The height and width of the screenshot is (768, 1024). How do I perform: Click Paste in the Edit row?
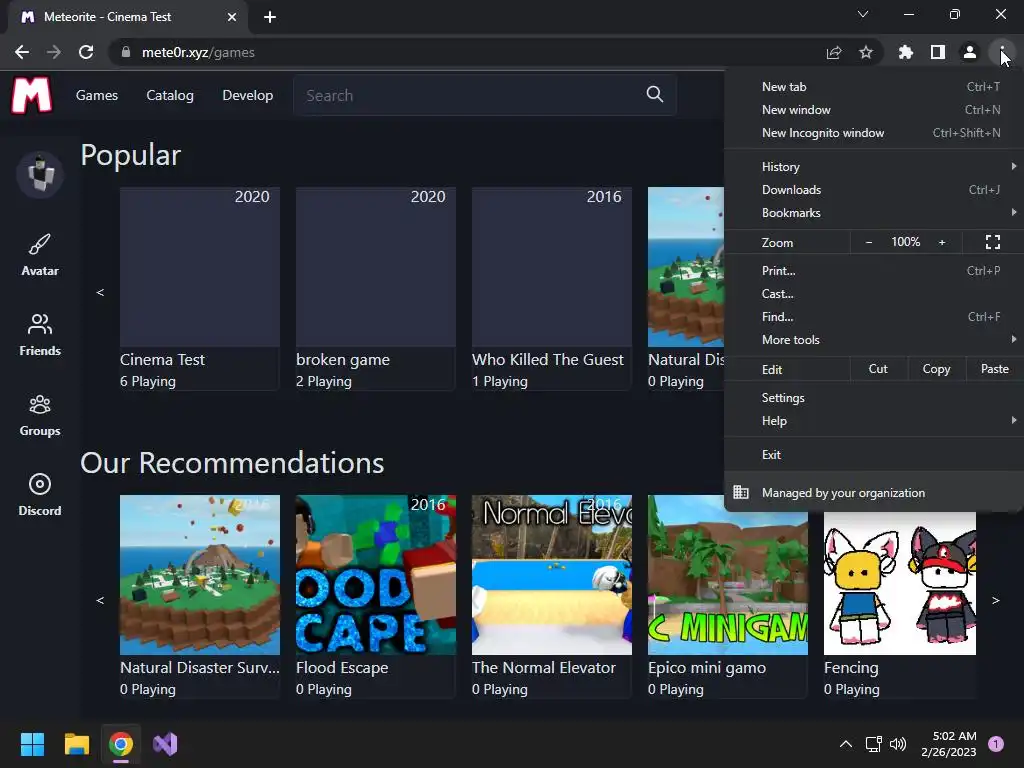[x=995, y=369]
